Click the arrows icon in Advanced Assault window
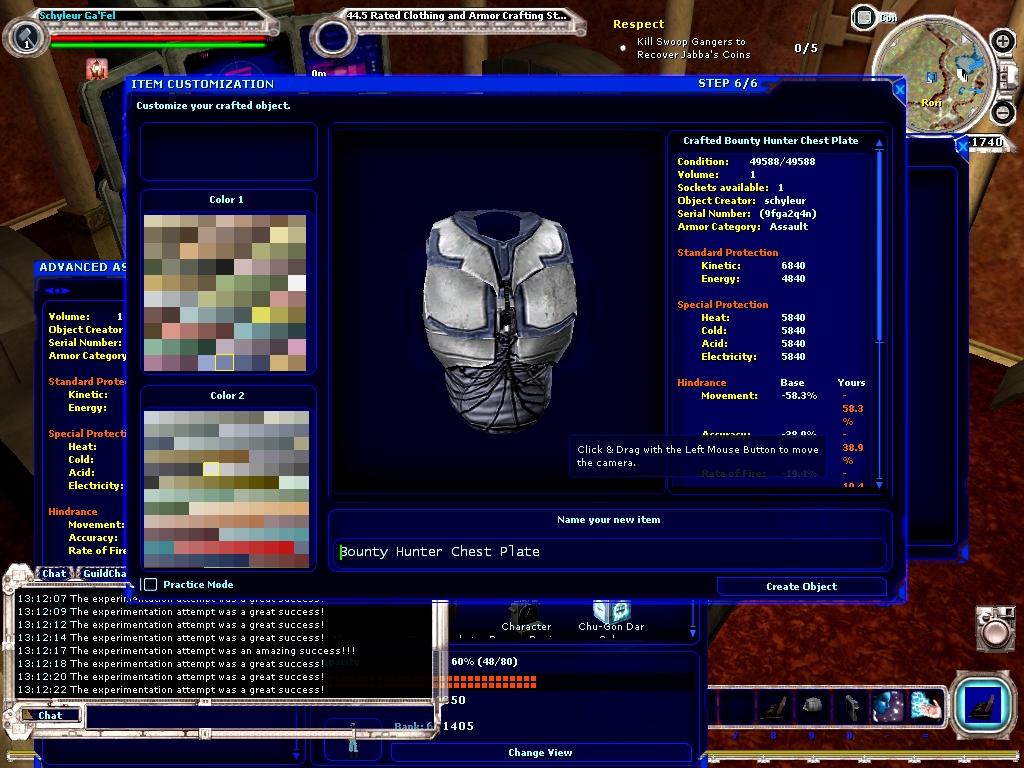Image resolution: width=1024 pixels, height=768 pixels. 57,291
